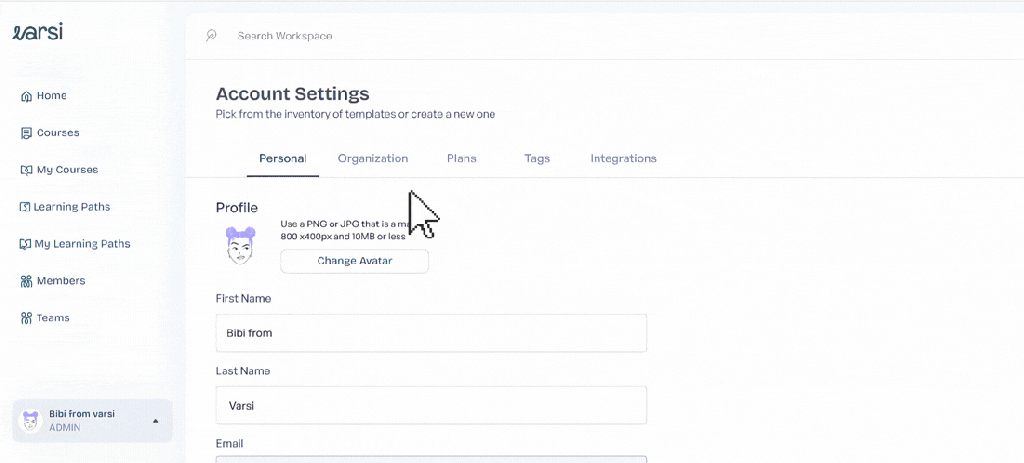Switch to the Organization tab
Image resolution: width=1024 pixels, height=463 pixels.
[x=373, y=159]
